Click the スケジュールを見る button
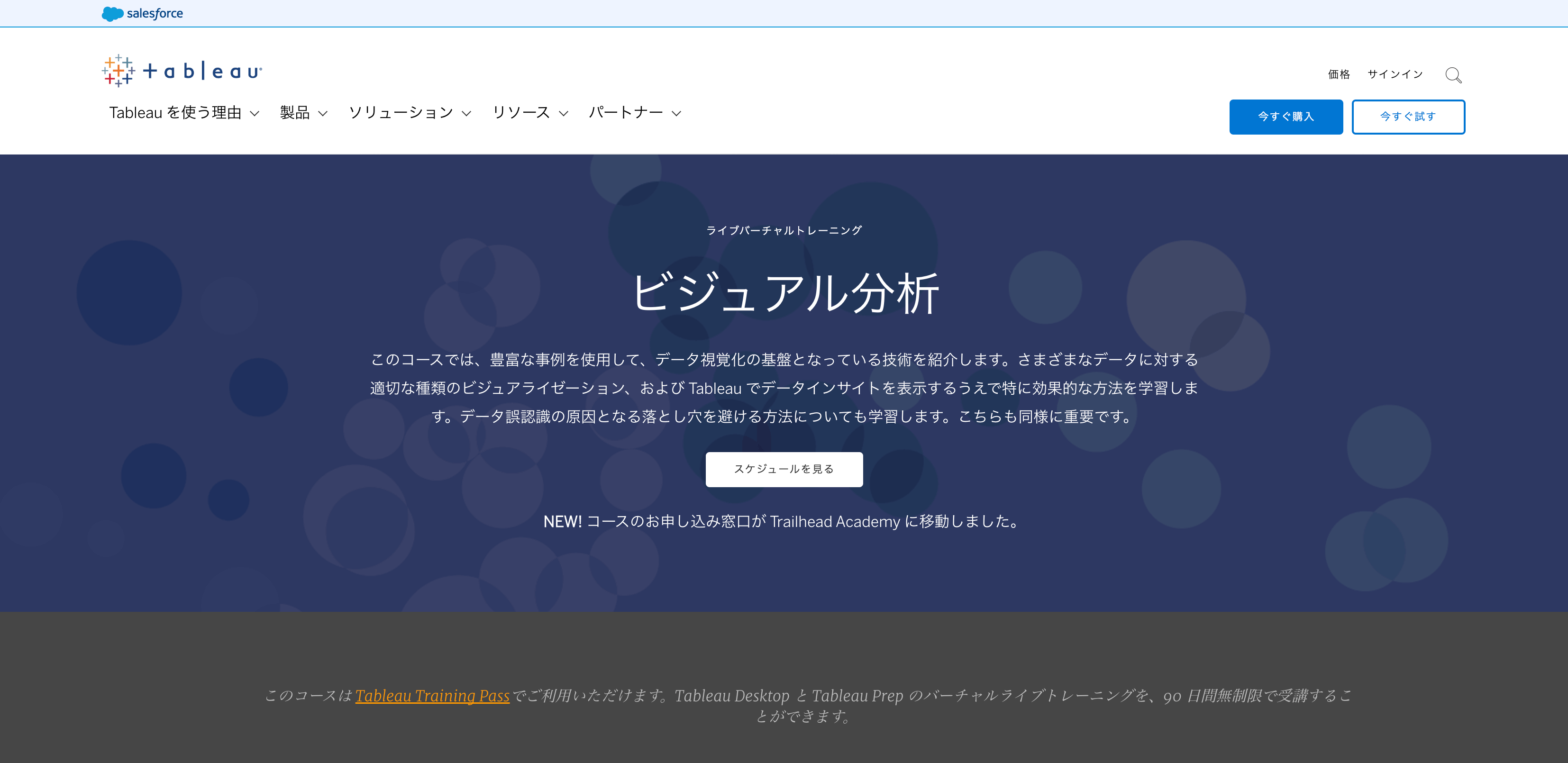The image size is (1568, 763). coord(784,469)
